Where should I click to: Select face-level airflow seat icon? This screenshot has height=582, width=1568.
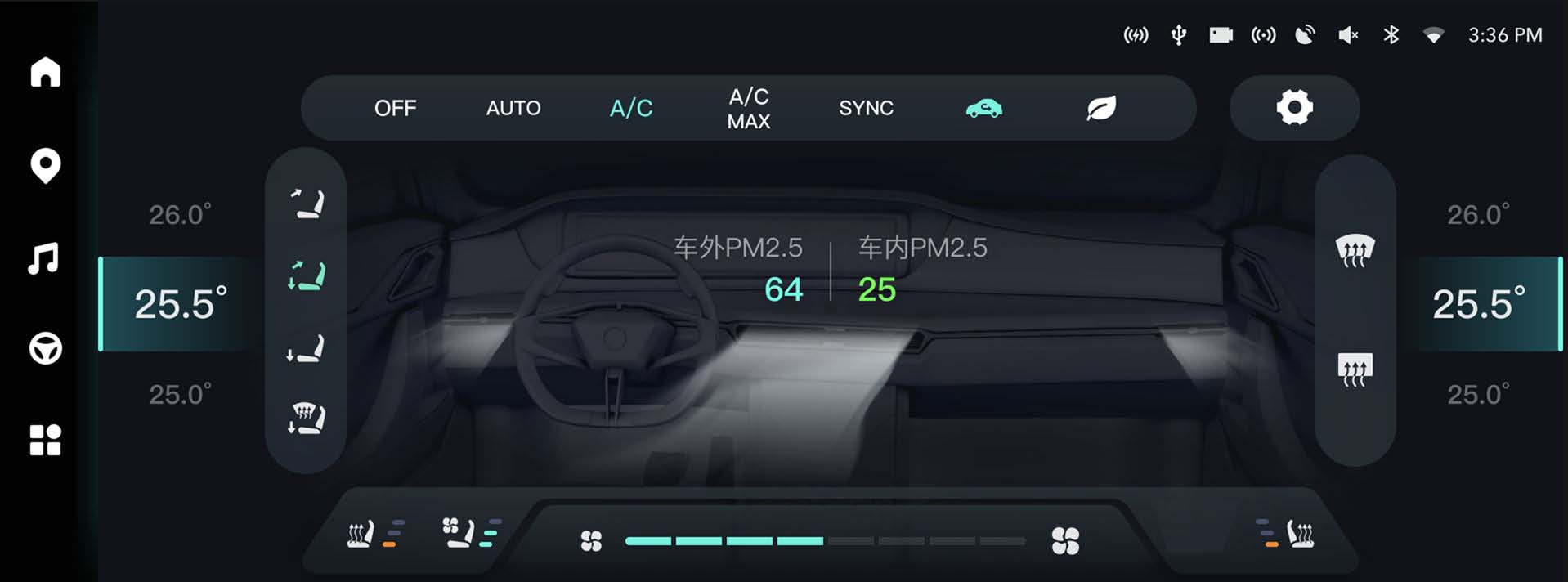click(307, 204)
